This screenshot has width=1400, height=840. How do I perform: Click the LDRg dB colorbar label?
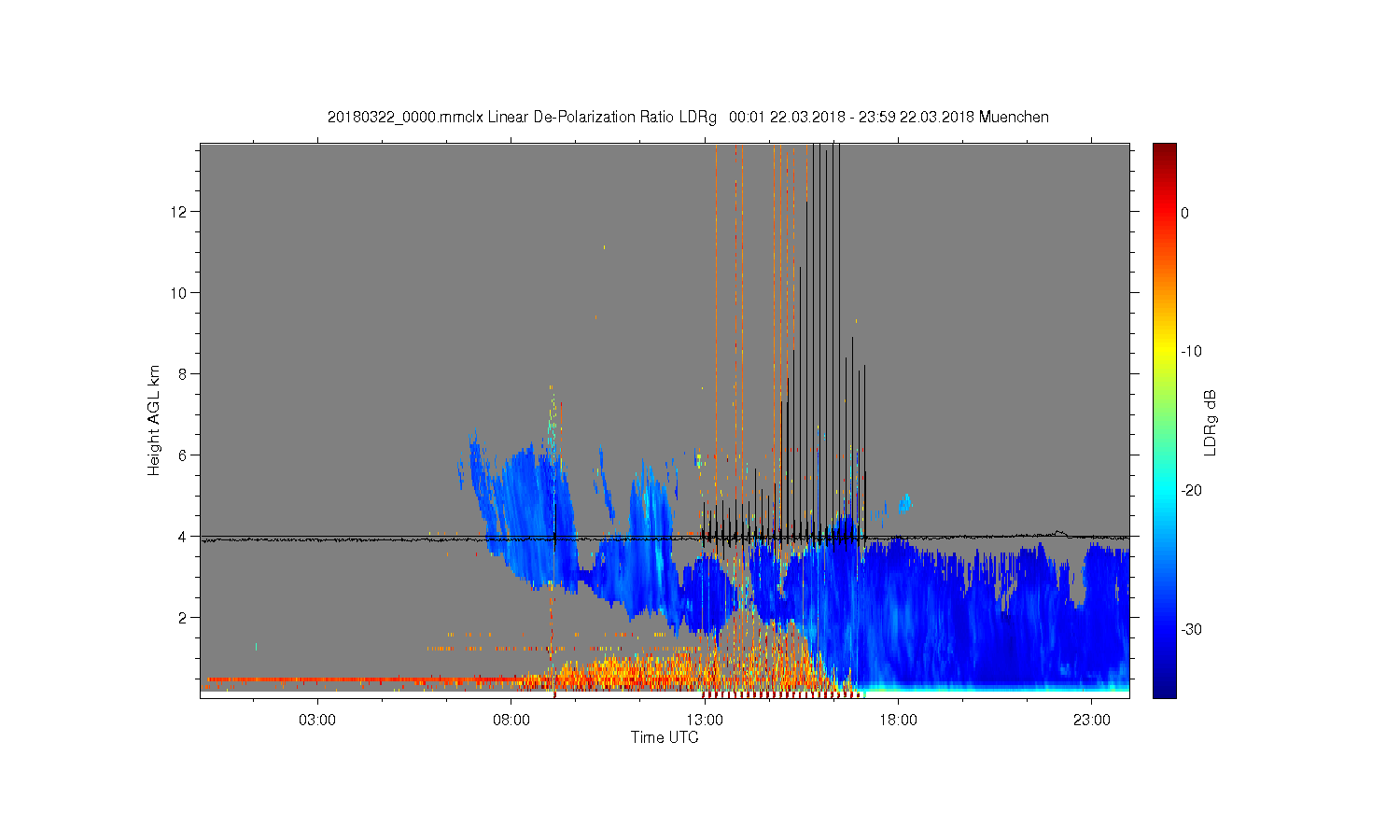(x=1211, y=422)
